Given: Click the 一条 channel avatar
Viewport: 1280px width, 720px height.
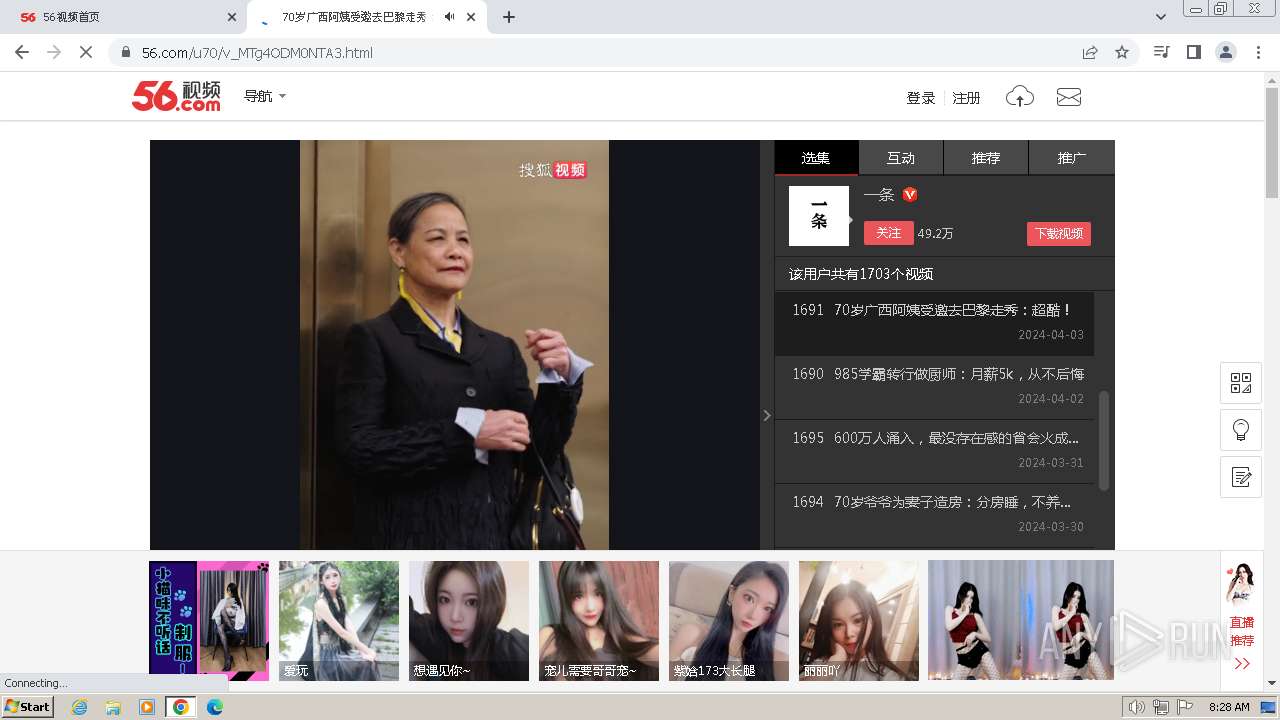Looking at the screenshot, I should [x=819, y=216].
